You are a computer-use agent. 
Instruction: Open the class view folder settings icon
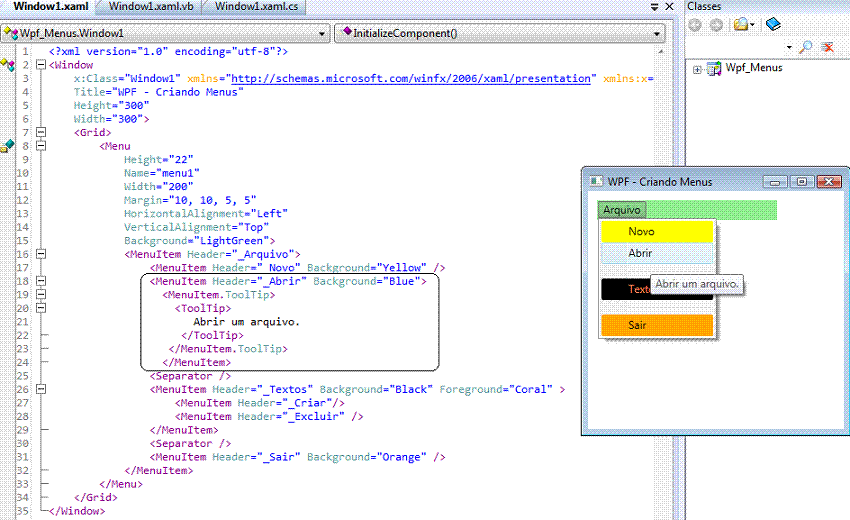tap(741, 25)
